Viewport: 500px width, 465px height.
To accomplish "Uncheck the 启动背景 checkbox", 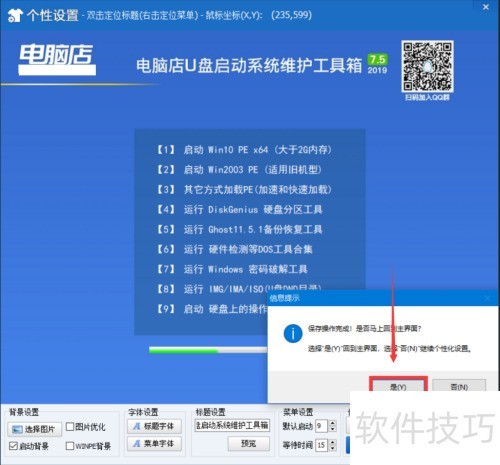I will click(13, 446).
